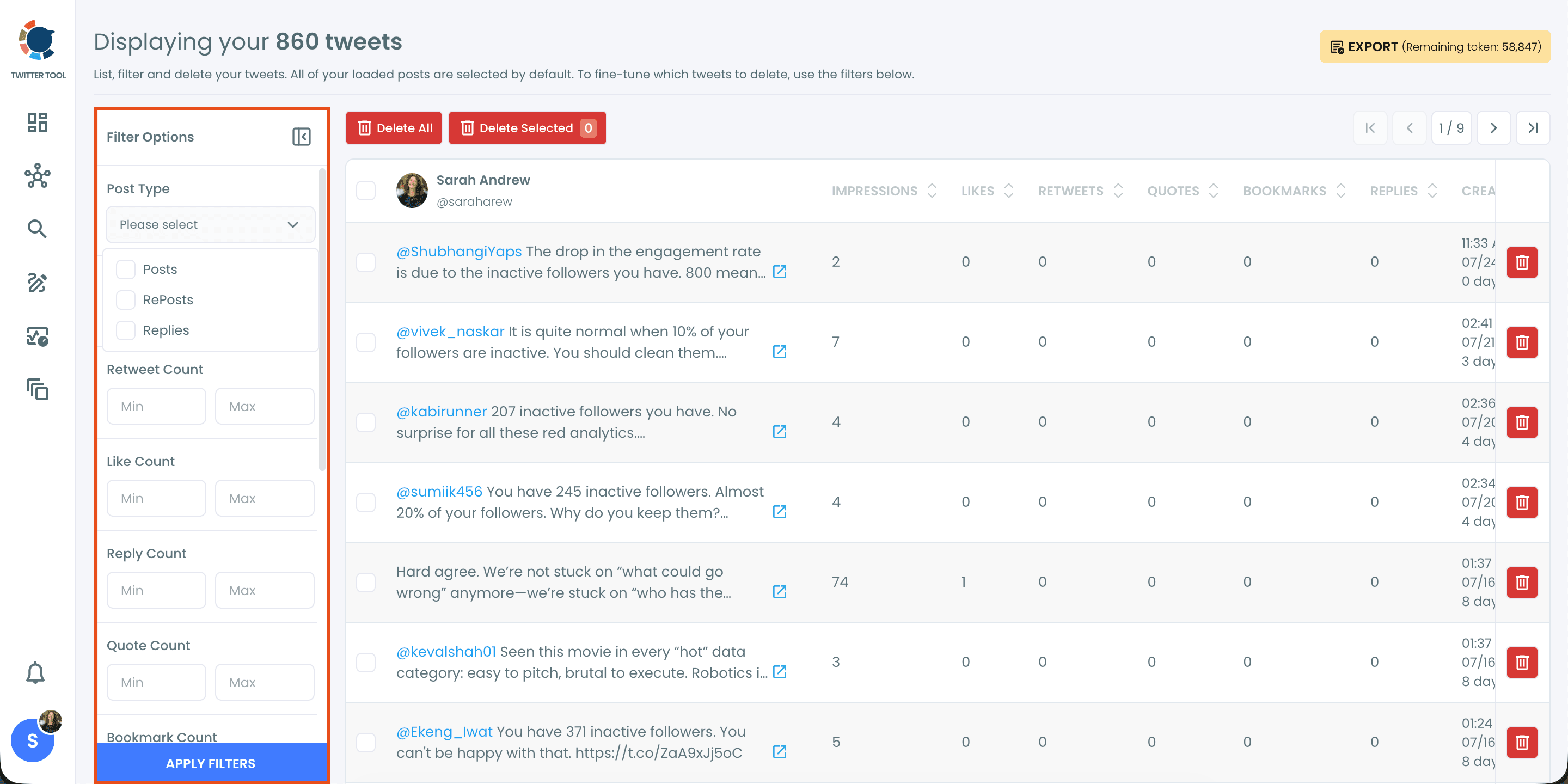
Task: Open @sumiik456 tweet in external link
Action: point(779,512)
